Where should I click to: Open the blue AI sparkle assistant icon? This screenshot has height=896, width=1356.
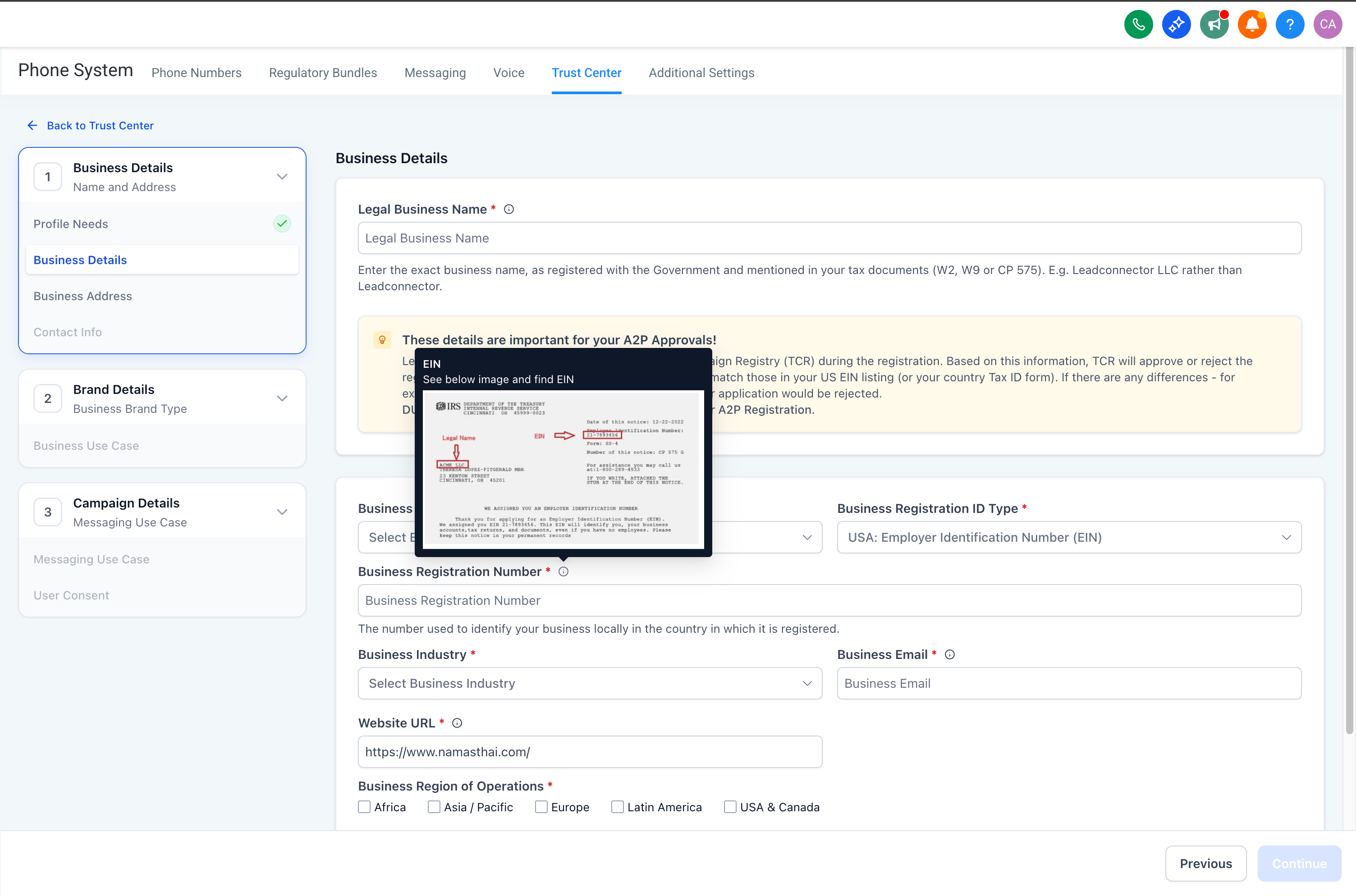tap(1176, 25)
